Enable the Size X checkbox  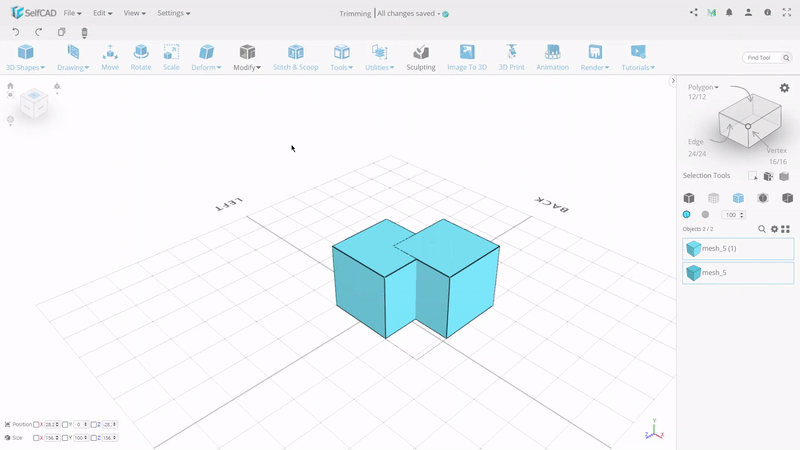(x=36, y=438)
